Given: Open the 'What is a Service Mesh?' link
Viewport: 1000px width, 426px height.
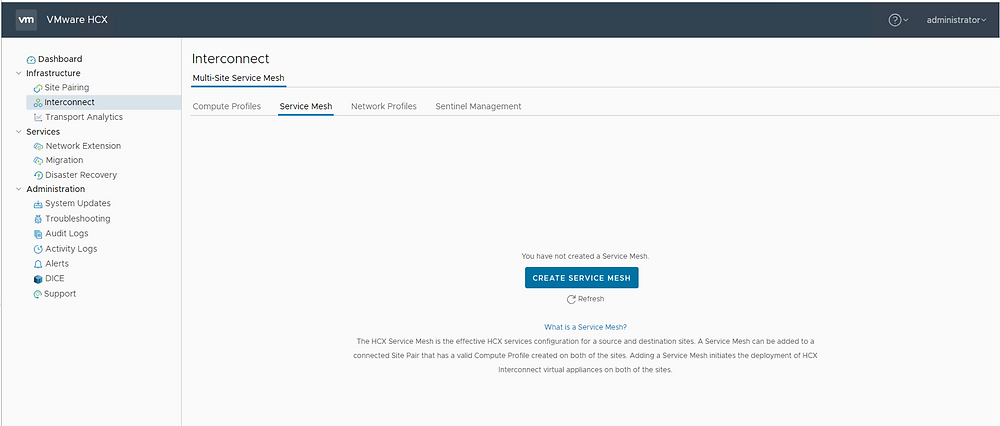Looking at the screenshot, I should (585, 327).
